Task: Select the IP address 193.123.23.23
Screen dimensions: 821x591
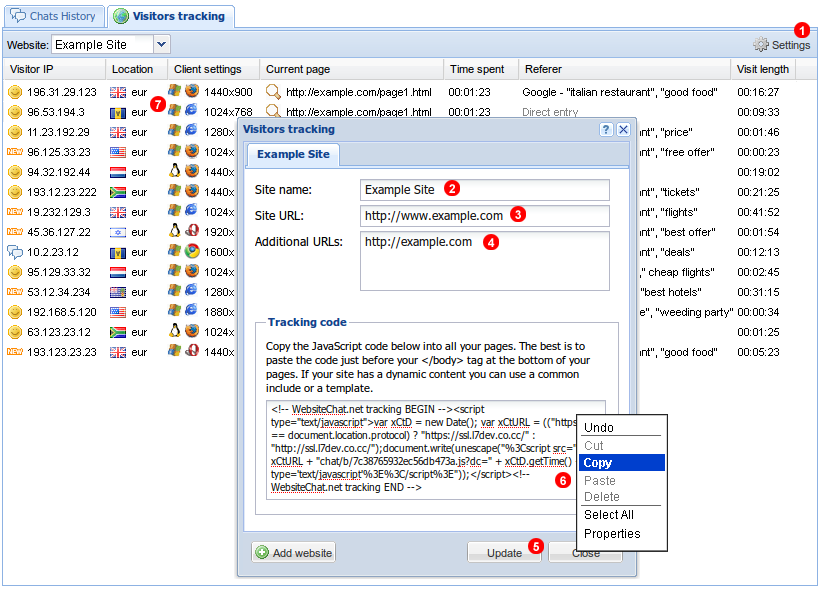Action: coord(62,352)
